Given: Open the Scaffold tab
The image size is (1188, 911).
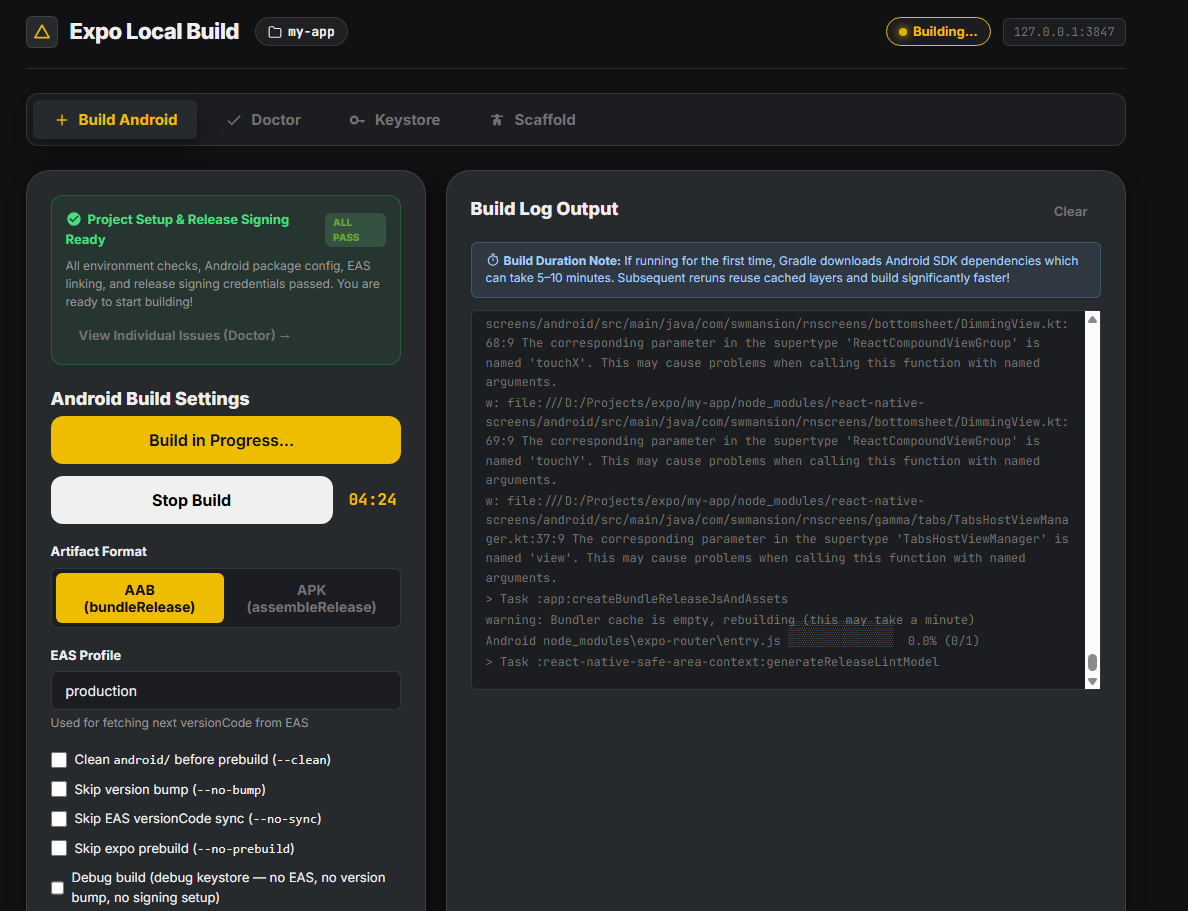Looking at the screenshot, I should [533, 120].
